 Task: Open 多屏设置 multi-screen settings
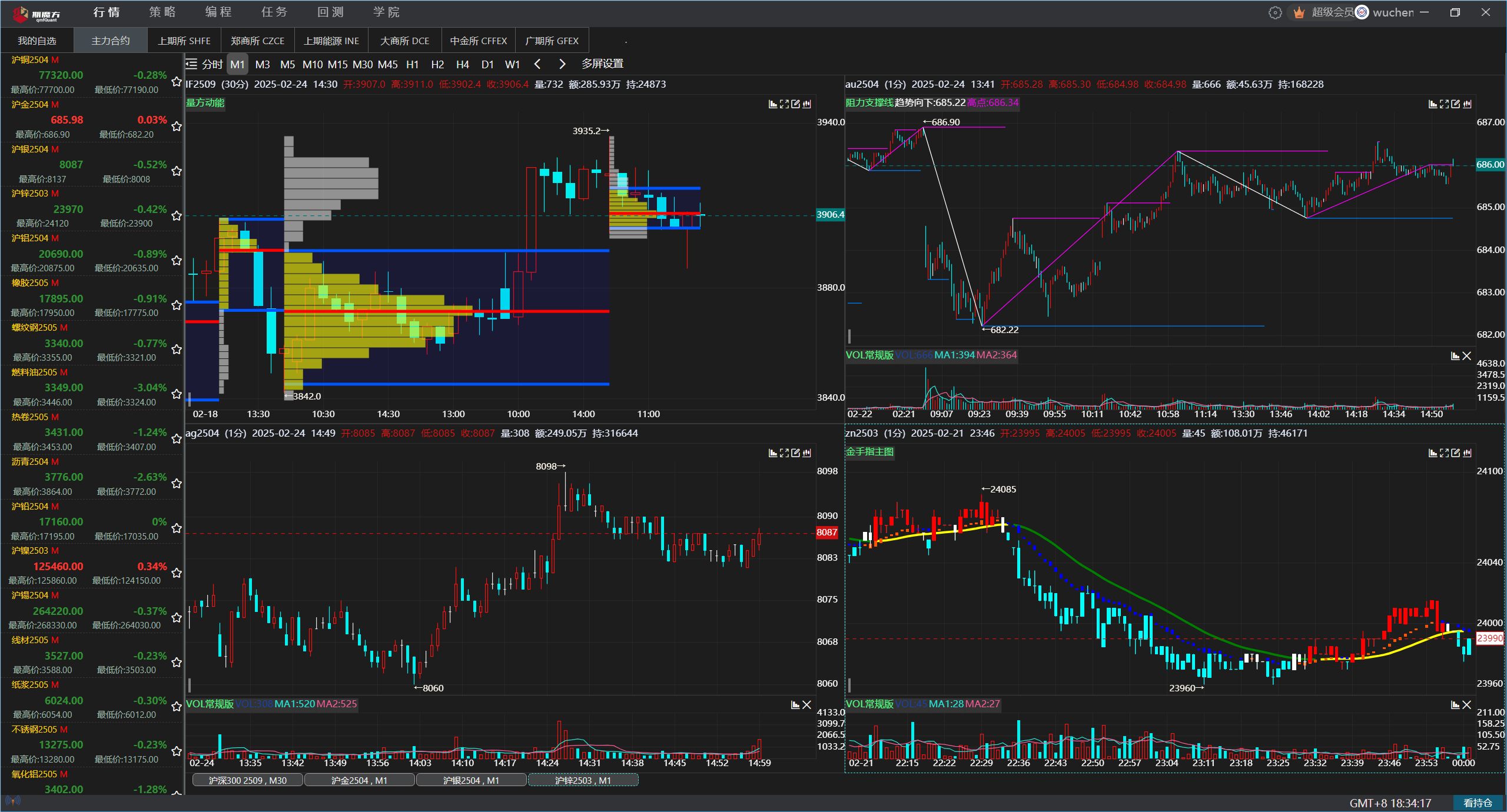point(602,64)
